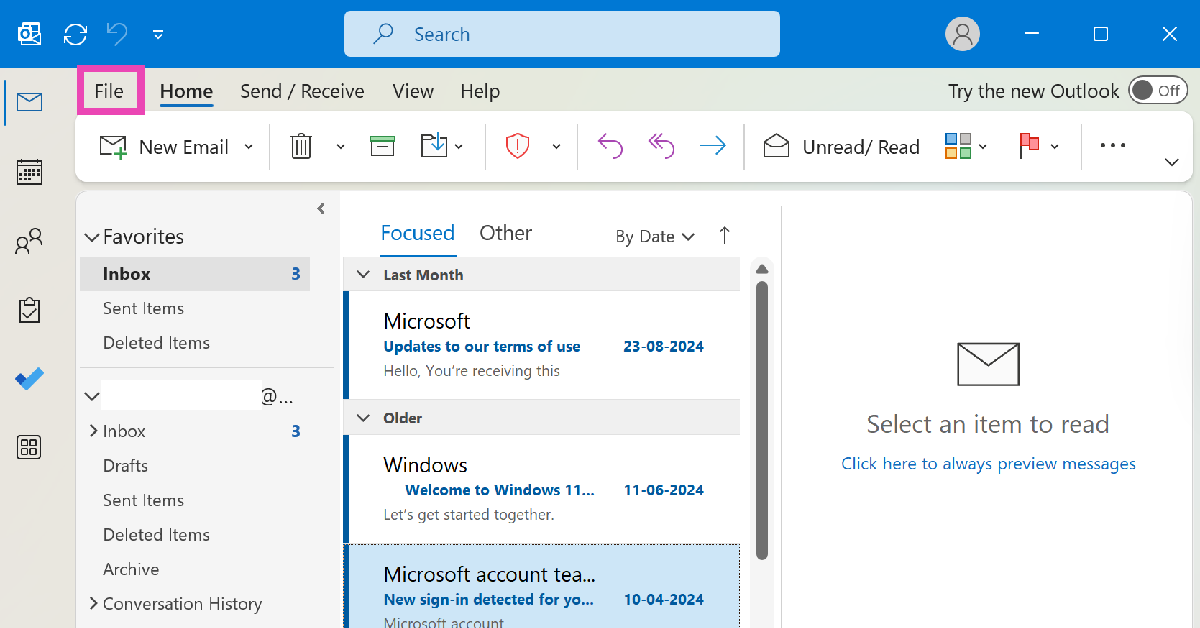
Task: Click in the Search box
Action: (561, 34)
